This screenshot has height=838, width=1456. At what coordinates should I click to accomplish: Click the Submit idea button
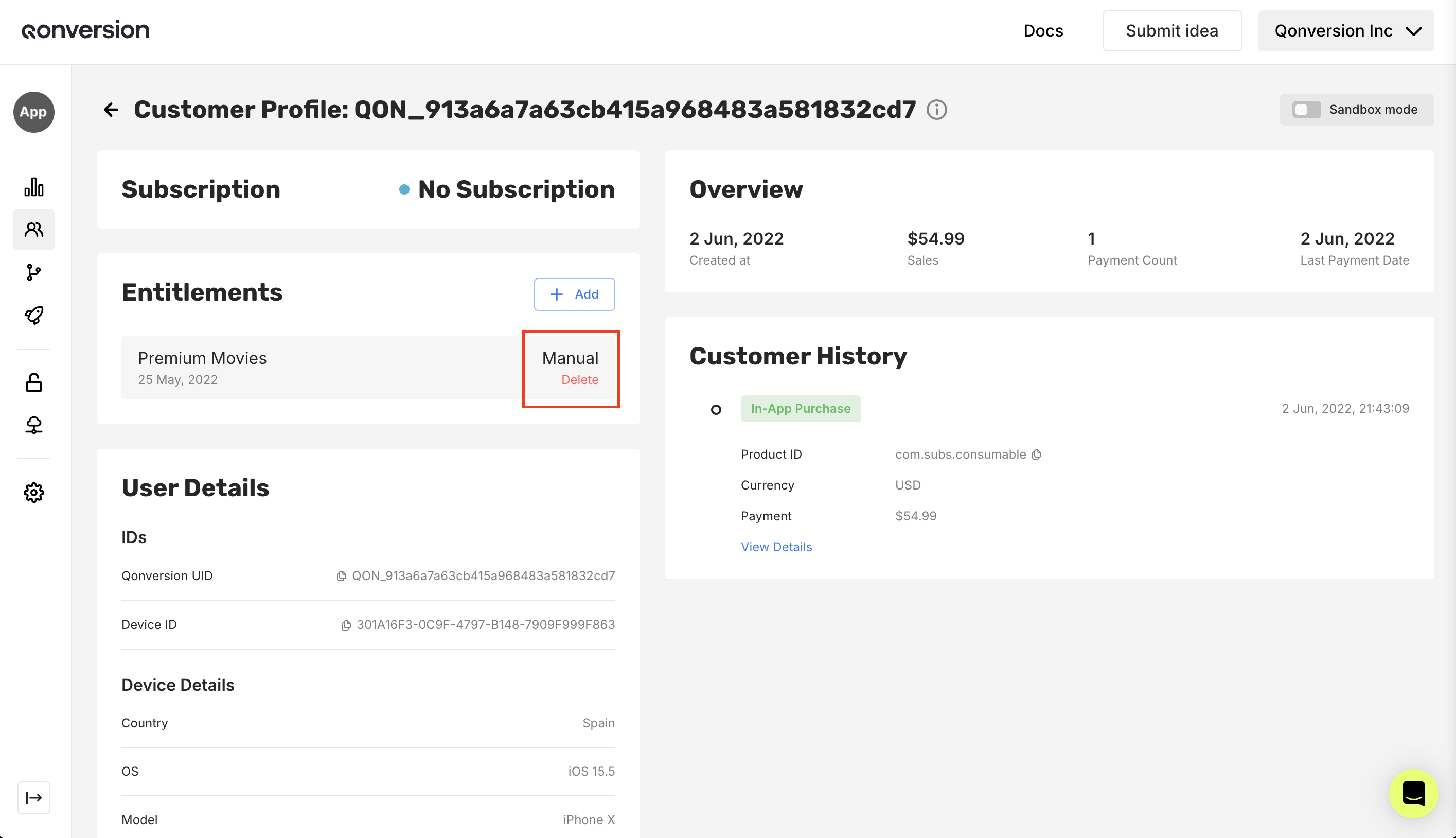1171,30
